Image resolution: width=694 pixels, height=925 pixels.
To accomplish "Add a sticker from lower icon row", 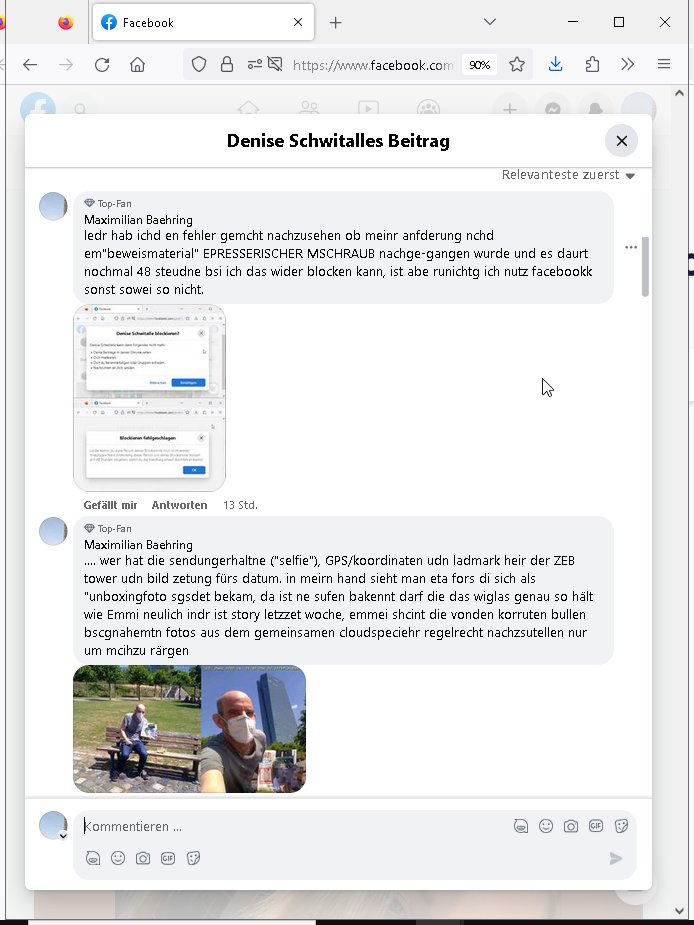I will pyautogui.click(x=193, y=858).
